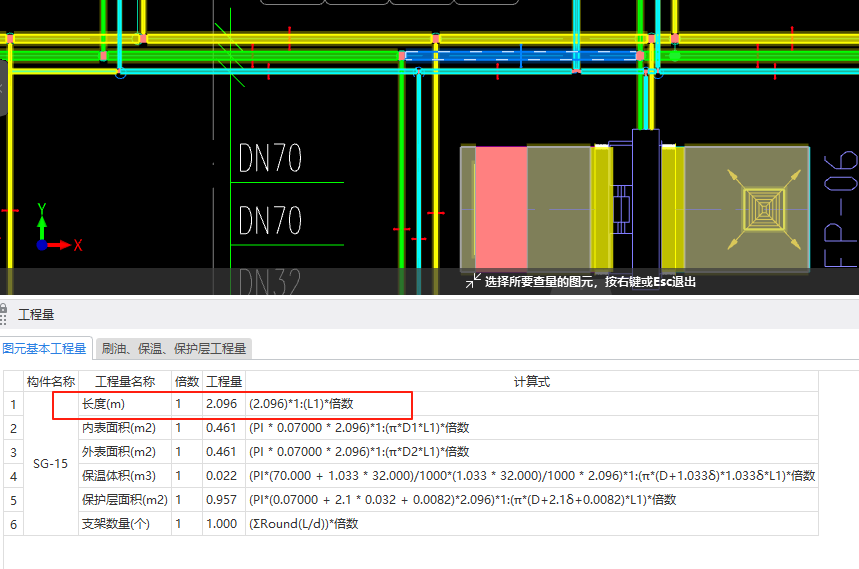
Task: Click the 倍数 column header
Action: pyautogui.click(x=187, y=381)
